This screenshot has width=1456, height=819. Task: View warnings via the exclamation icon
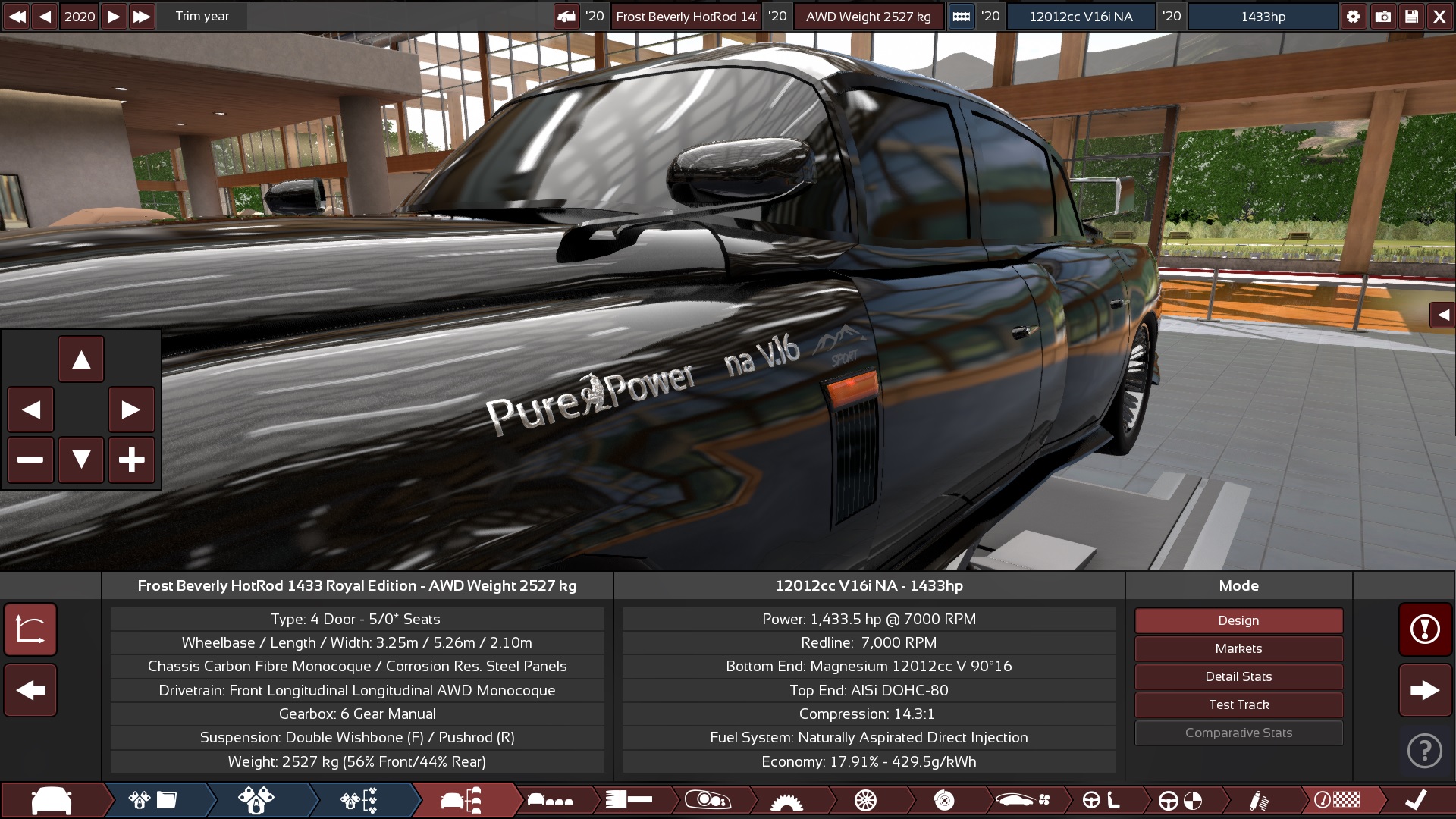1424,630
